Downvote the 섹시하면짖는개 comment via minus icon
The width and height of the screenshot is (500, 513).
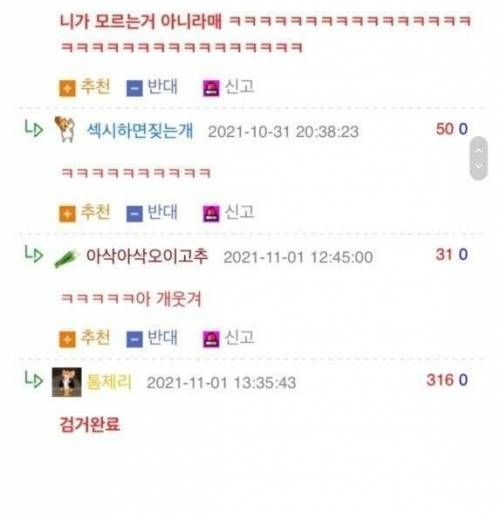135,214
